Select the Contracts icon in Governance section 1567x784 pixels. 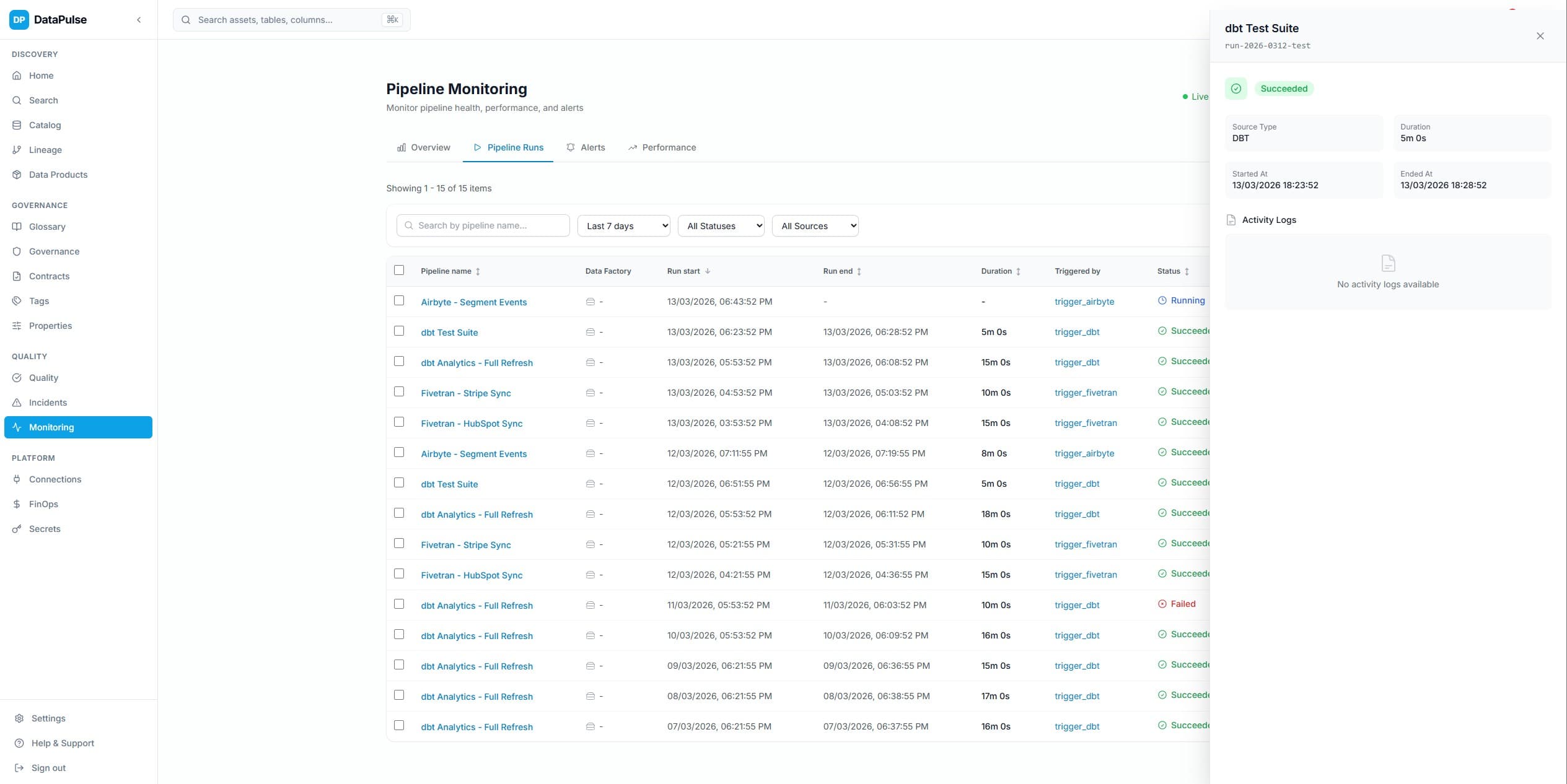tap(17, 276)
